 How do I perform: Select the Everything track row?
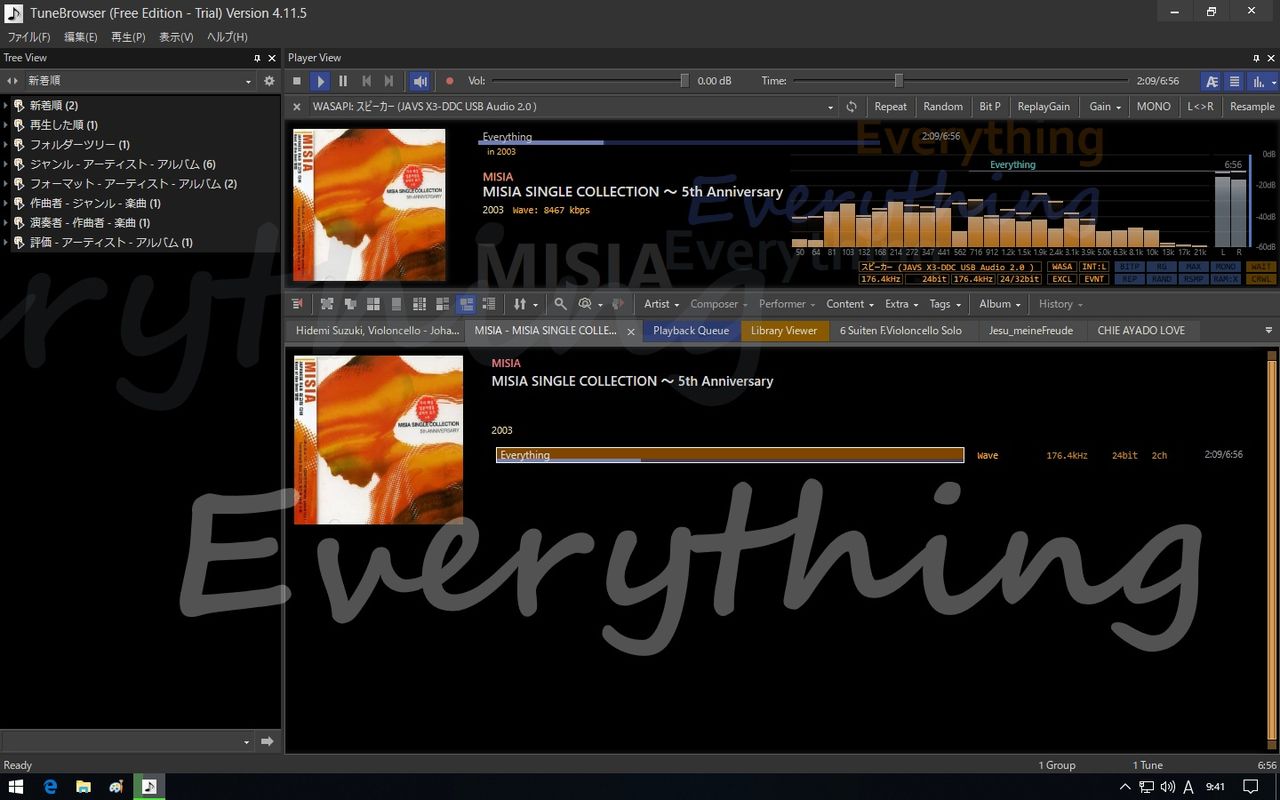point(730,455)
